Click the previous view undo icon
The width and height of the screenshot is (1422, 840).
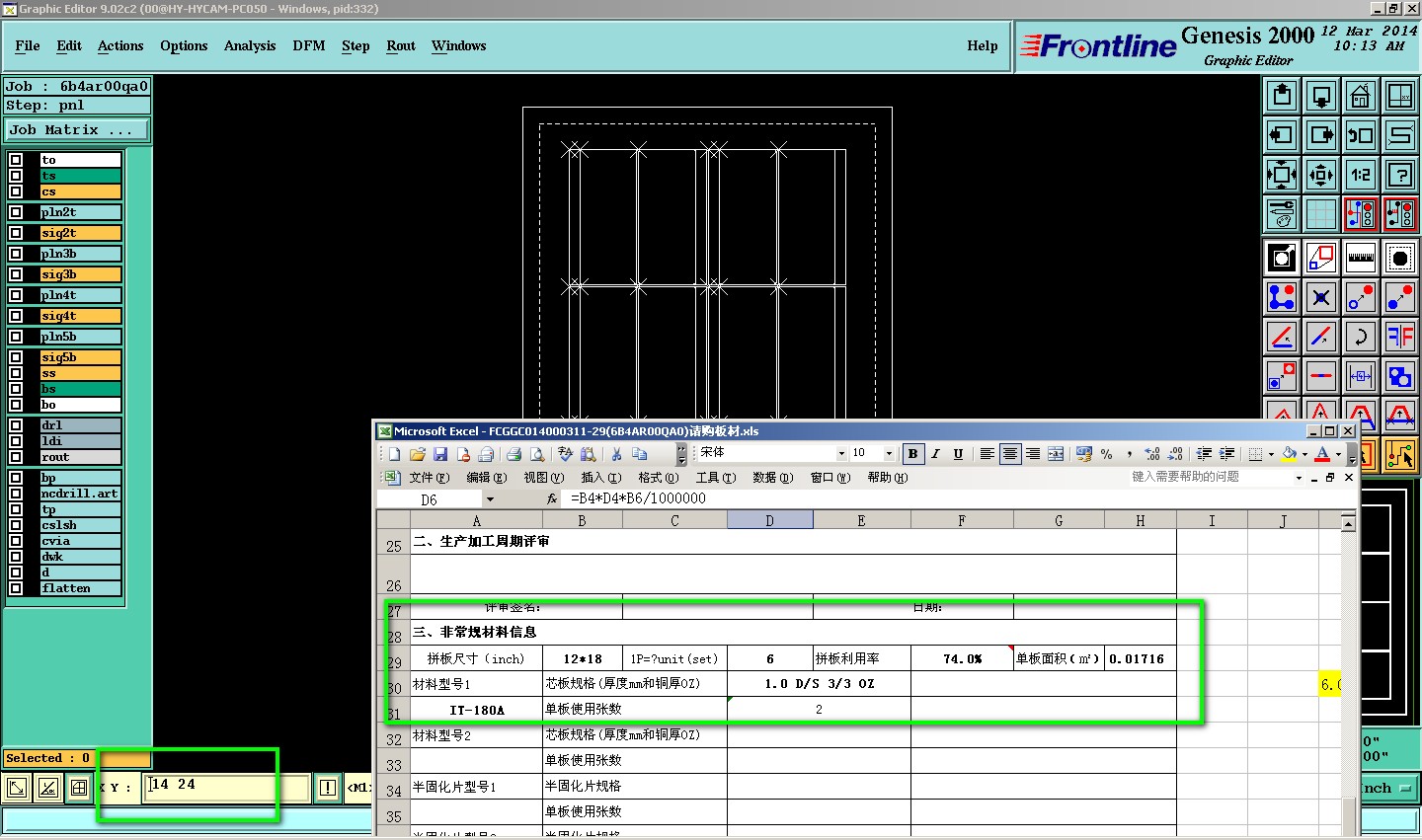point(1361,135)
